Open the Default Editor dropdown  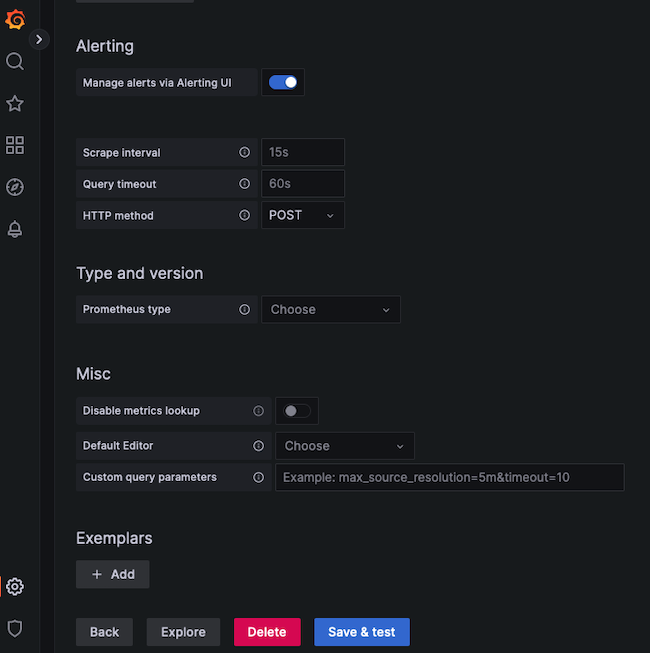[x=344, y=446]
